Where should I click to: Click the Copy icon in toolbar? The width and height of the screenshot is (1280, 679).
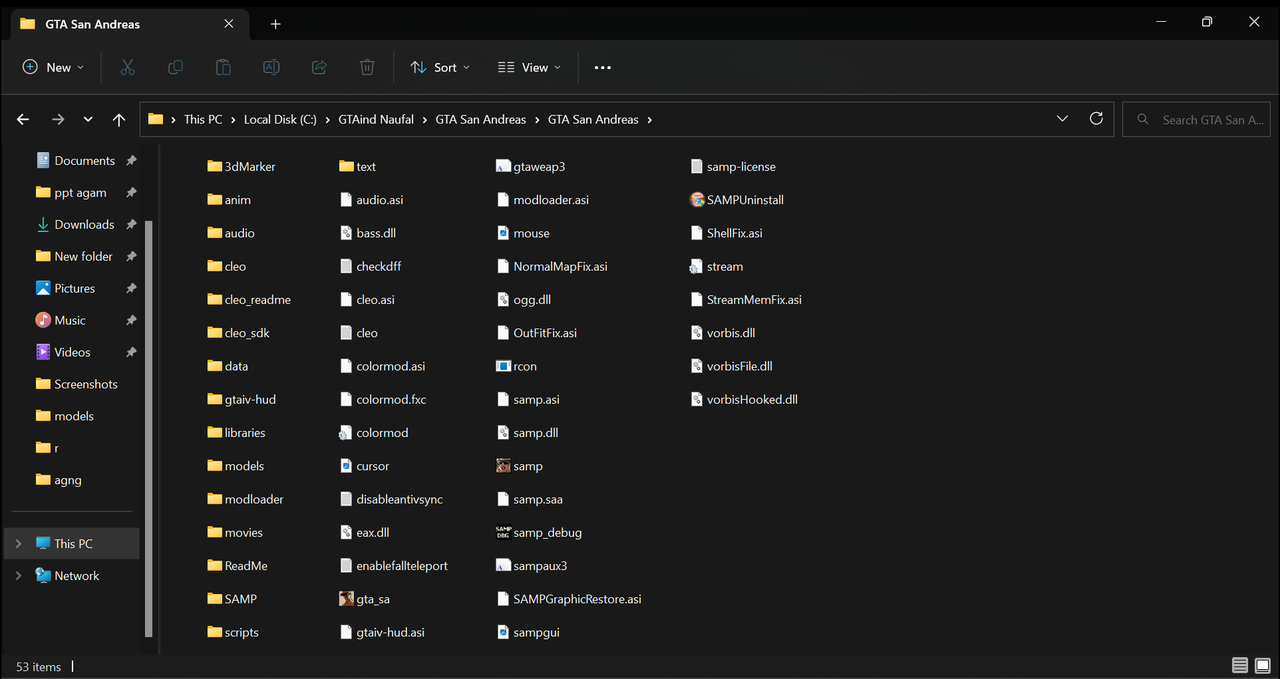click(x=175, y=67)
